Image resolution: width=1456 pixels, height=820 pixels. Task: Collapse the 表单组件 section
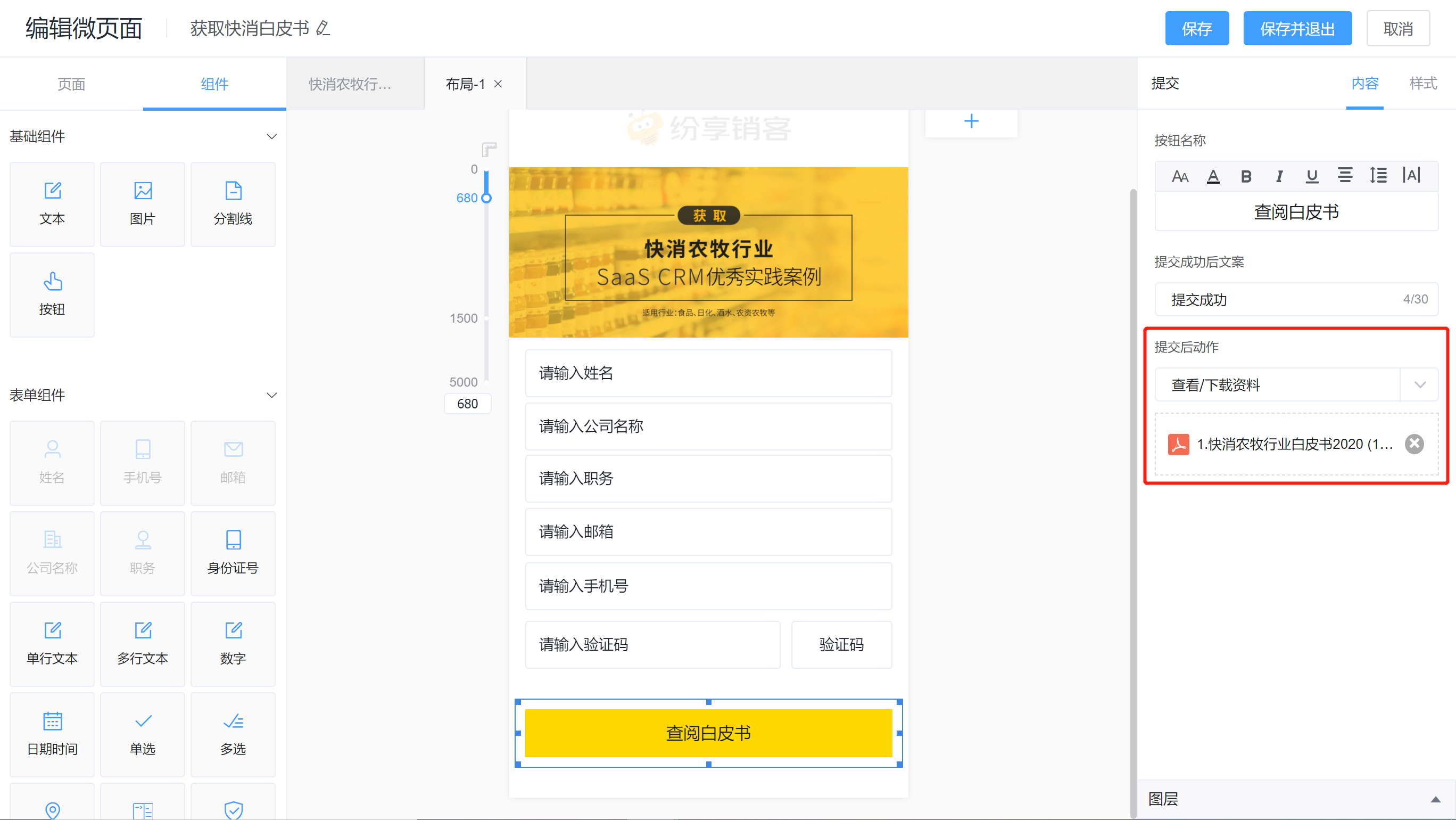(272, 395)
